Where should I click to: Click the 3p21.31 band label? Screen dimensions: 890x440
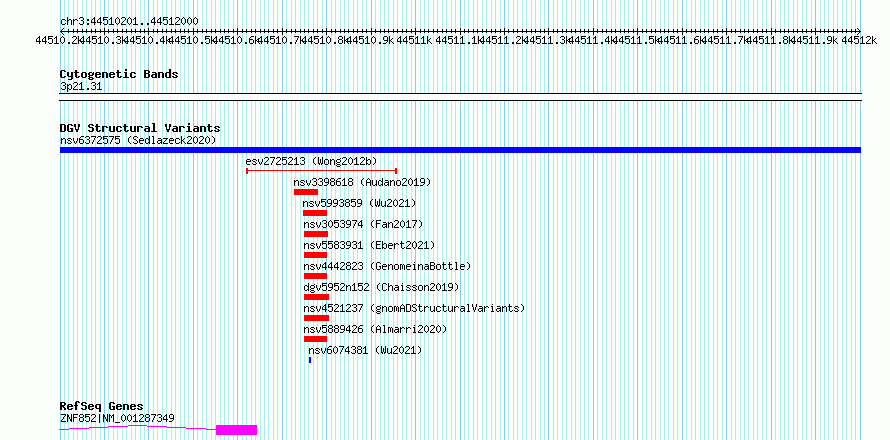(x=81, y=87)
